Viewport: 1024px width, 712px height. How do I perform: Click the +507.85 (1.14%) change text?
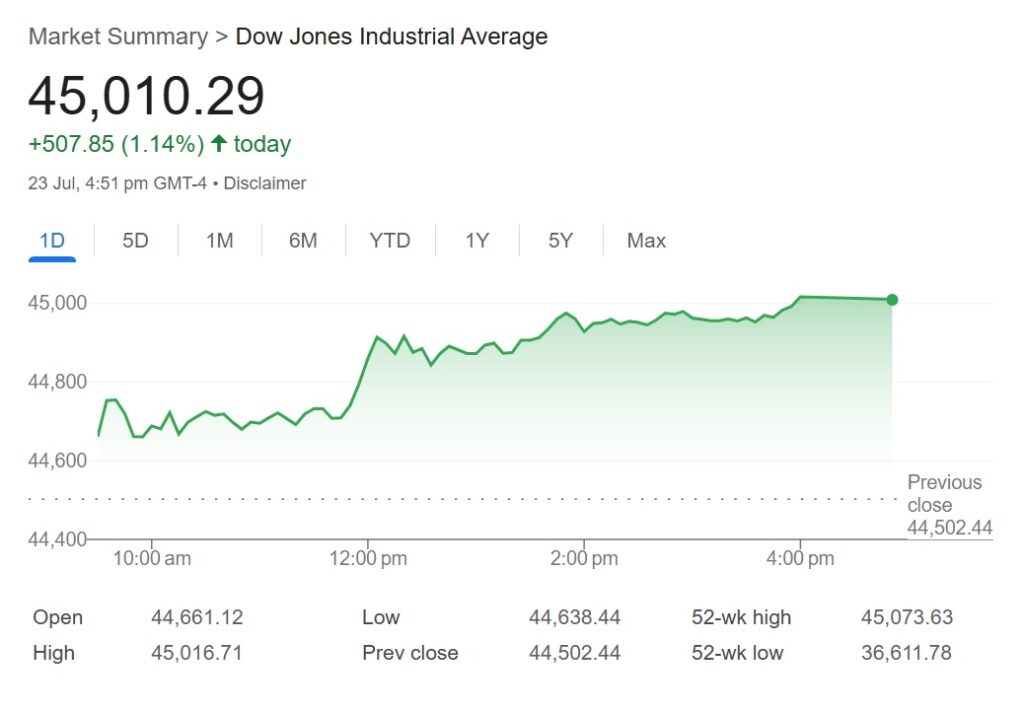[116, 144]
